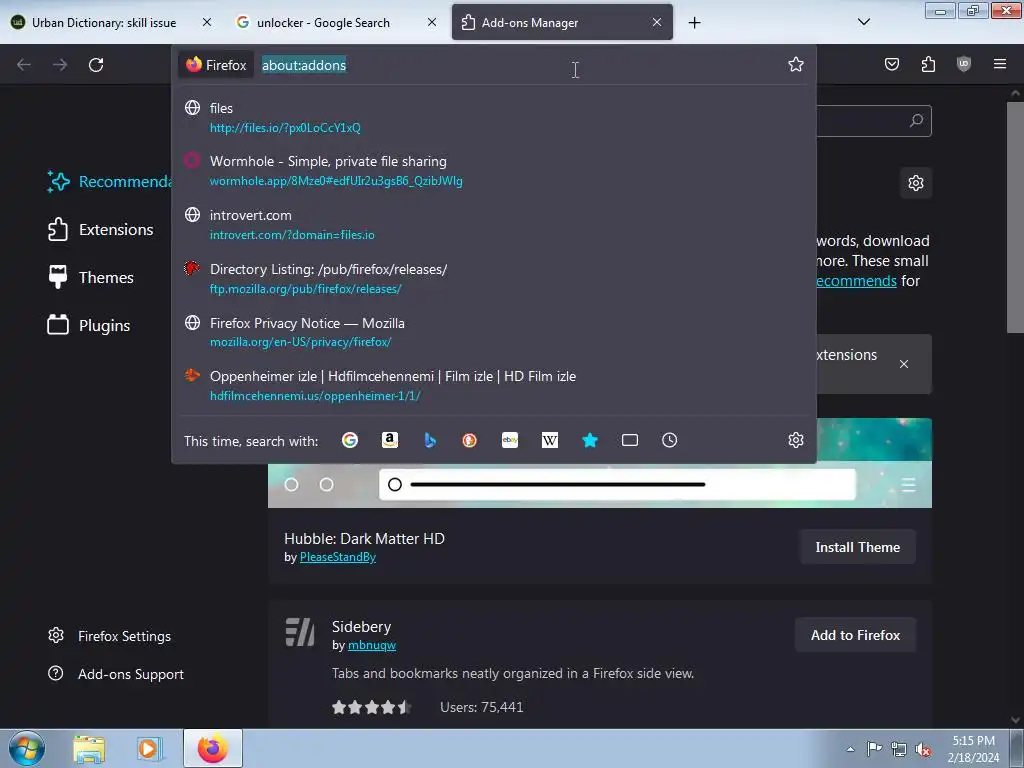The height and width of the screenshot is (768, 1024).
Task: Close the unlocker Google Search tab
Action: tap(432, 22)
